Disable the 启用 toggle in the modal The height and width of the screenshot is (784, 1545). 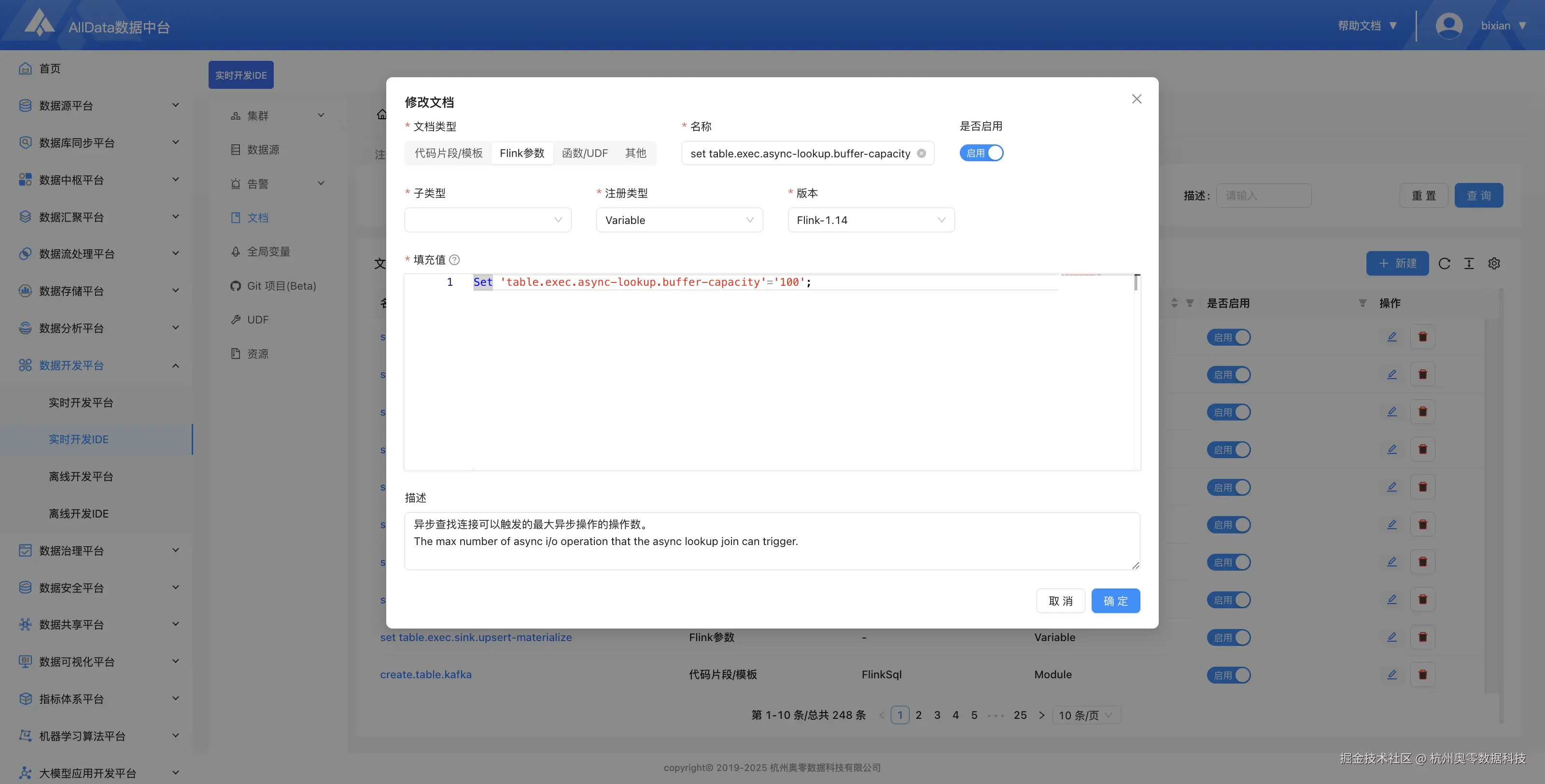pos(982,153)
